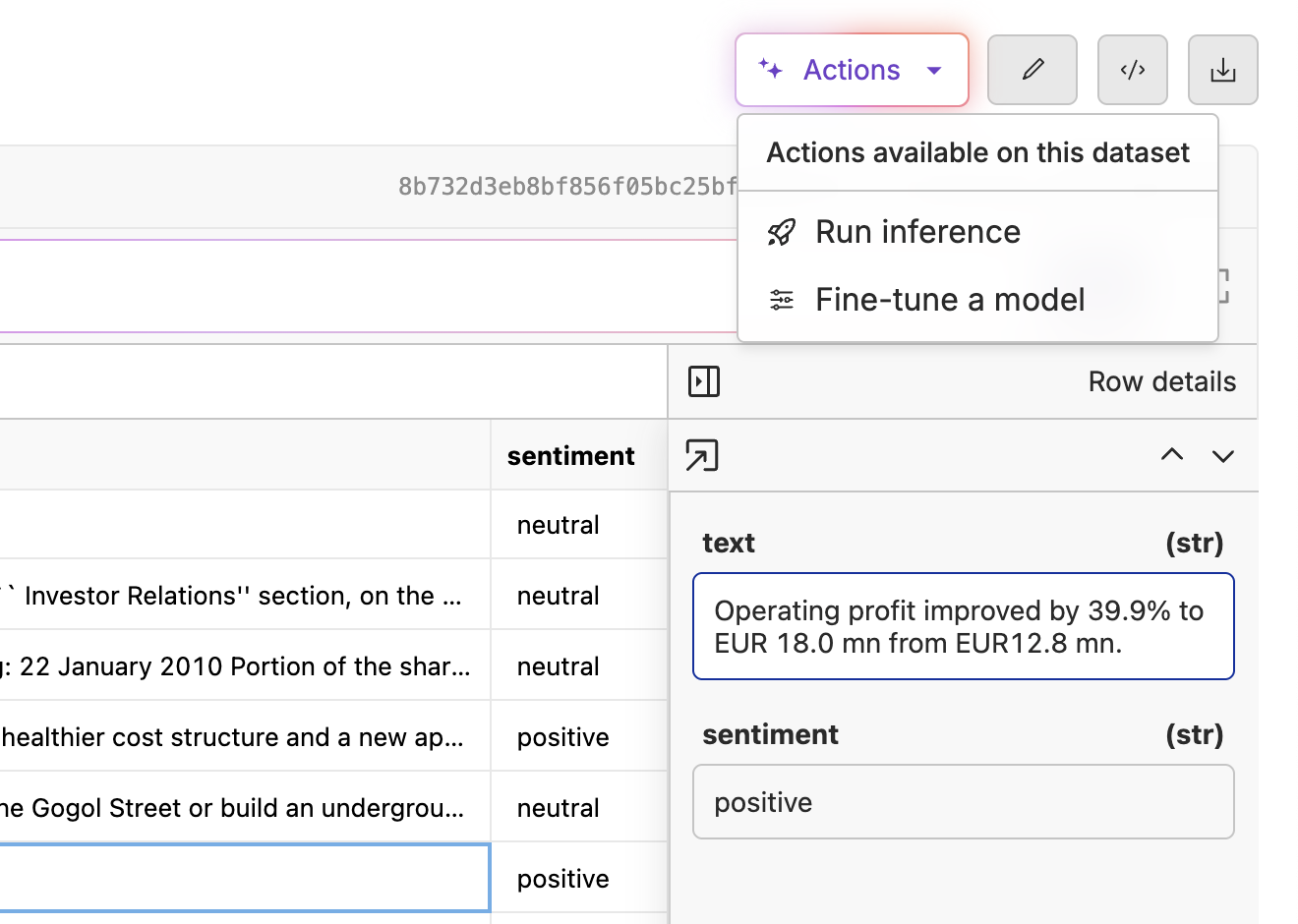Go to next row with down chevron
Image resolution: width=1298 pixels, height=924 pixels.
click(x=1222, y=455)
